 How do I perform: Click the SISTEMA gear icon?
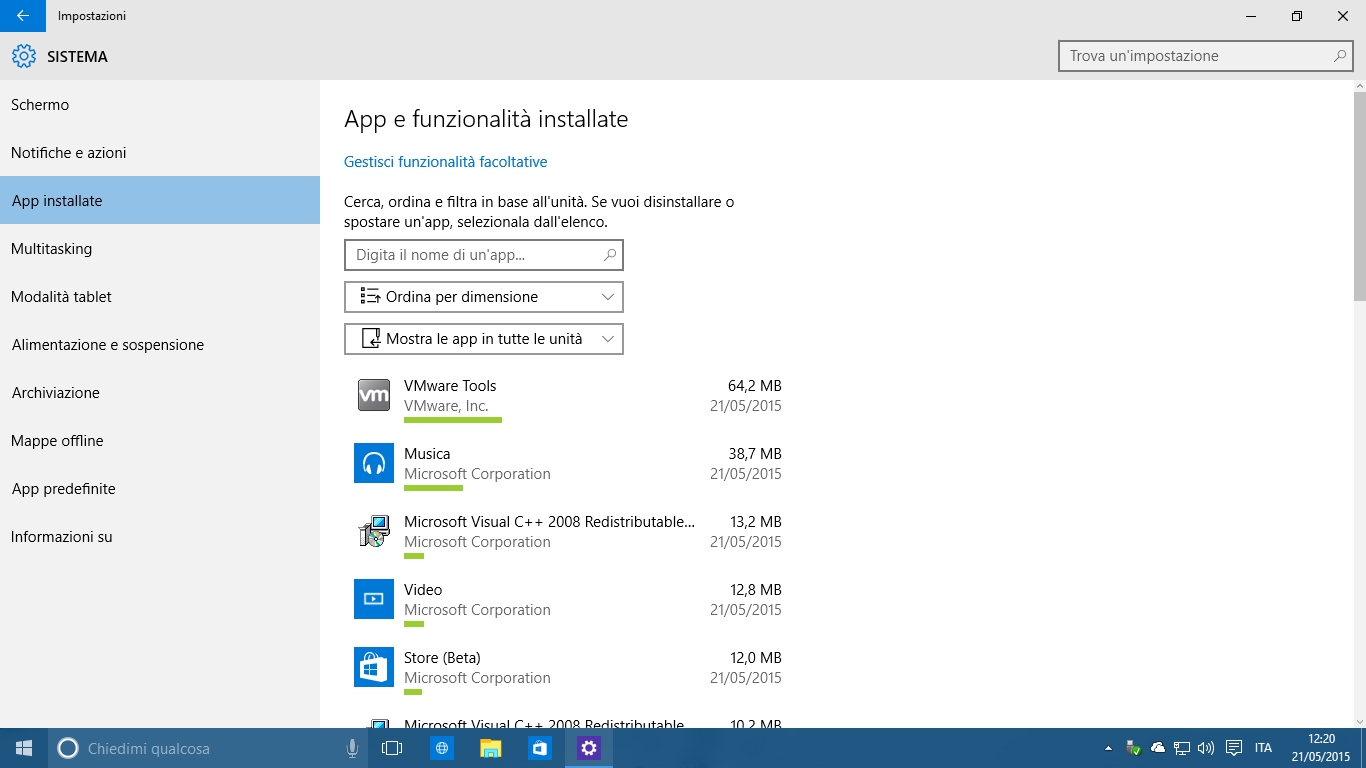[24, 57]
